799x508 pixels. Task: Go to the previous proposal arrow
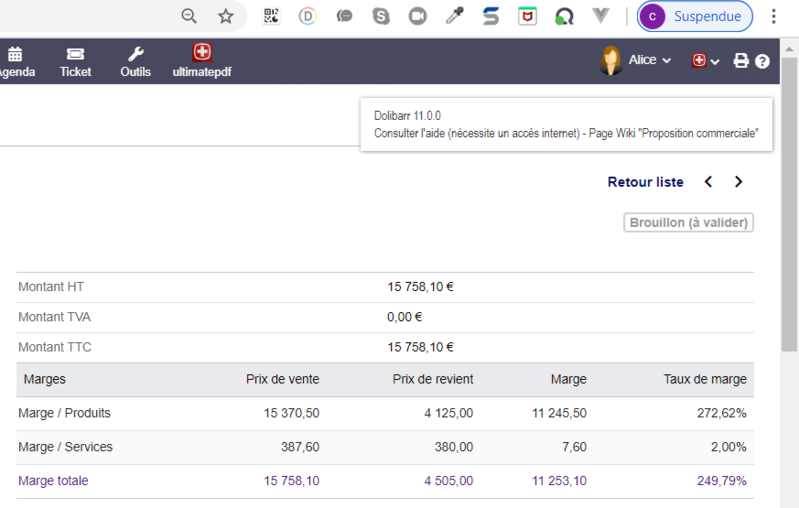[709, 182]
